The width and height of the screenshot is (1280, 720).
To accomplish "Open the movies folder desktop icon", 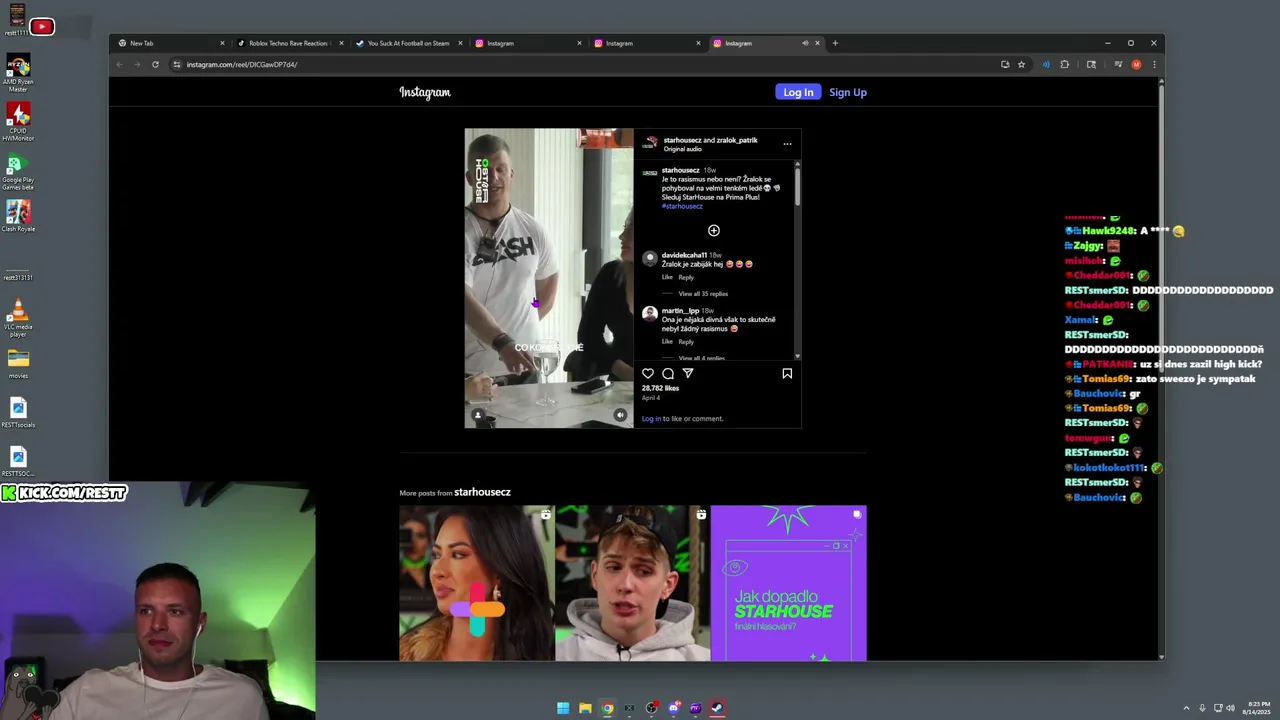I will 18,363.
